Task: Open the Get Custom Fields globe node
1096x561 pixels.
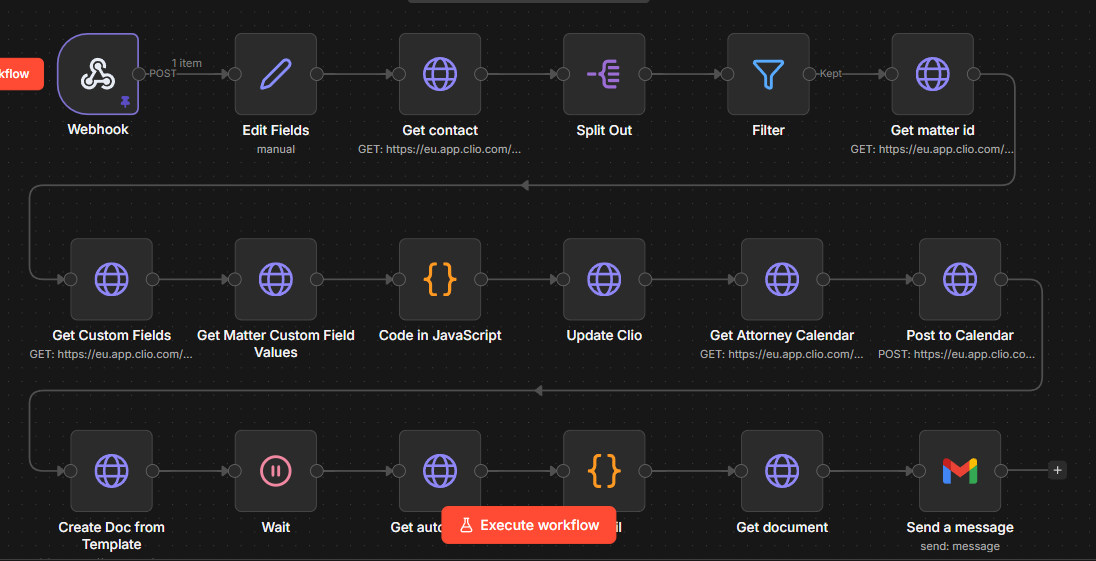Action: pyautogui.click(x=111, y=279)
